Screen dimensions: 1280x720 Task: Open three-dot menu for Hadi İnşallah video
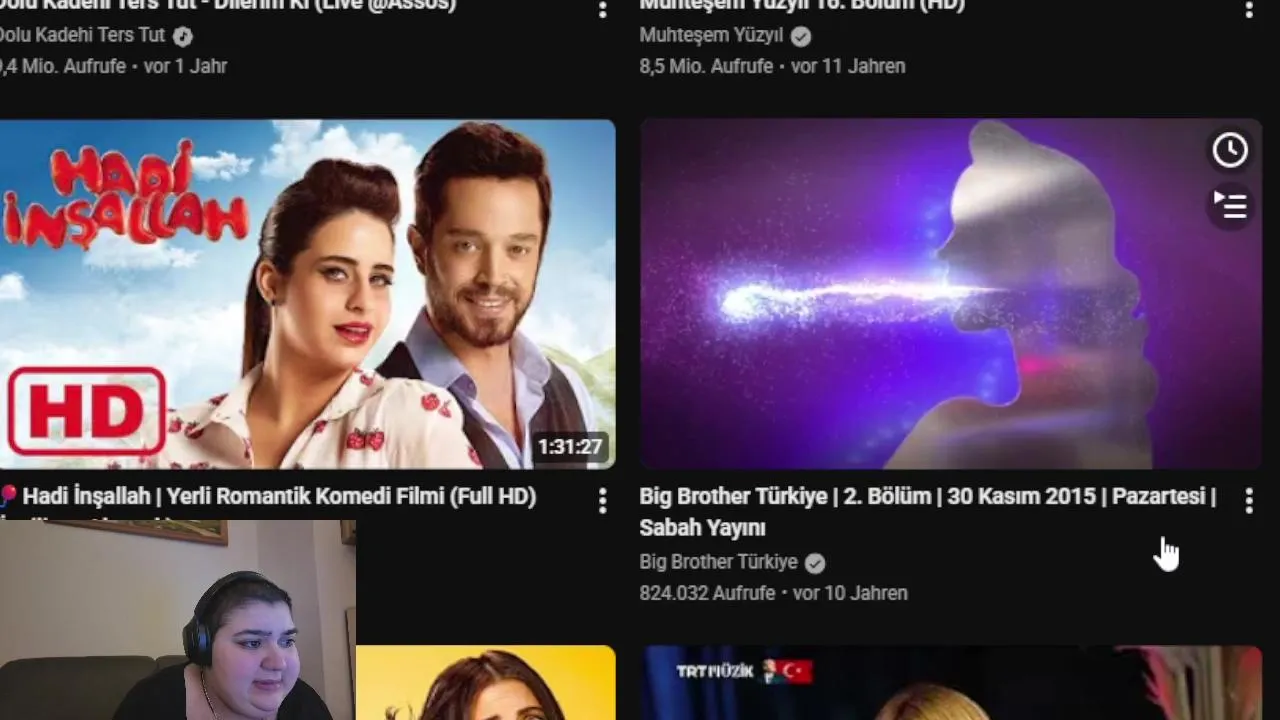click(602, 501)
